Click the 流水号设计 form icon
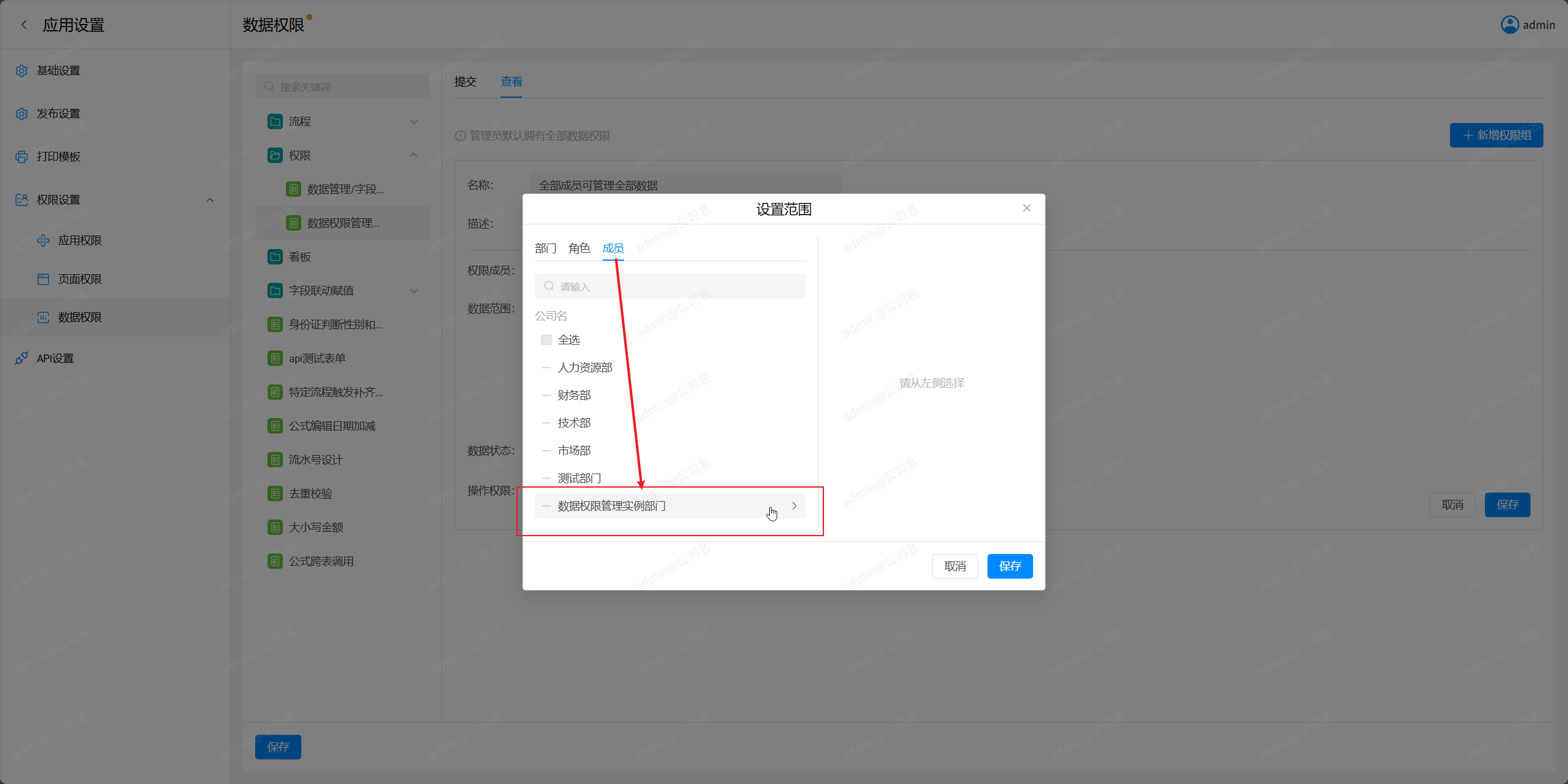The height and width of the screenshot is (784, 1568). tap(275, 460)
